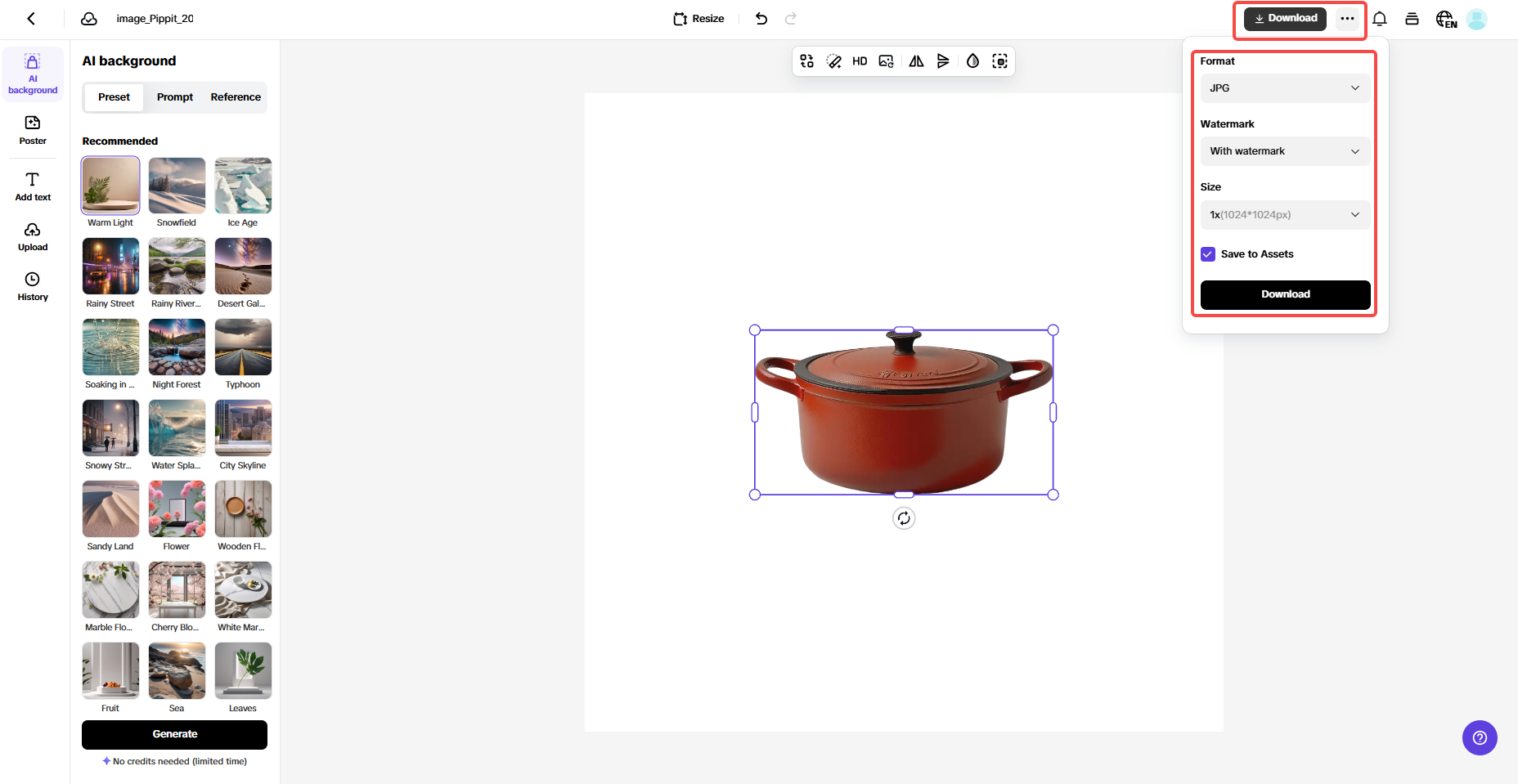Click the dashed-frame selection tool icon
Image resolution: width=1518 pixels, height=784 pixels.
tap(999, 61)
